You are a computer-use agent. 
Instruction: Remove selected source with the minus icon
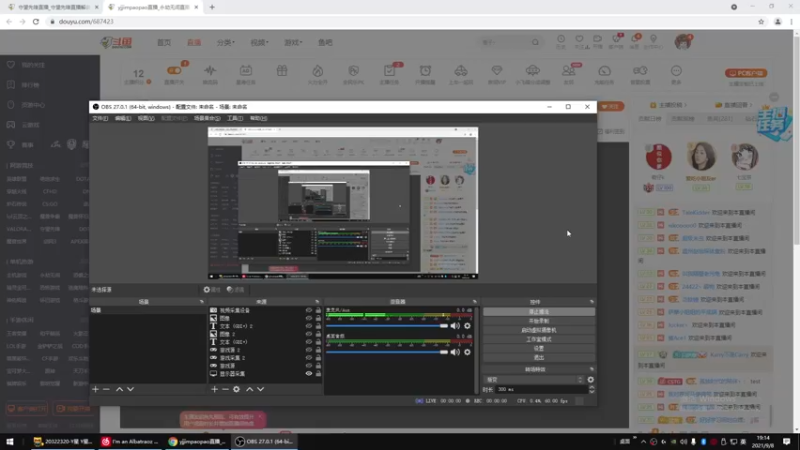[x=225, y=389]
